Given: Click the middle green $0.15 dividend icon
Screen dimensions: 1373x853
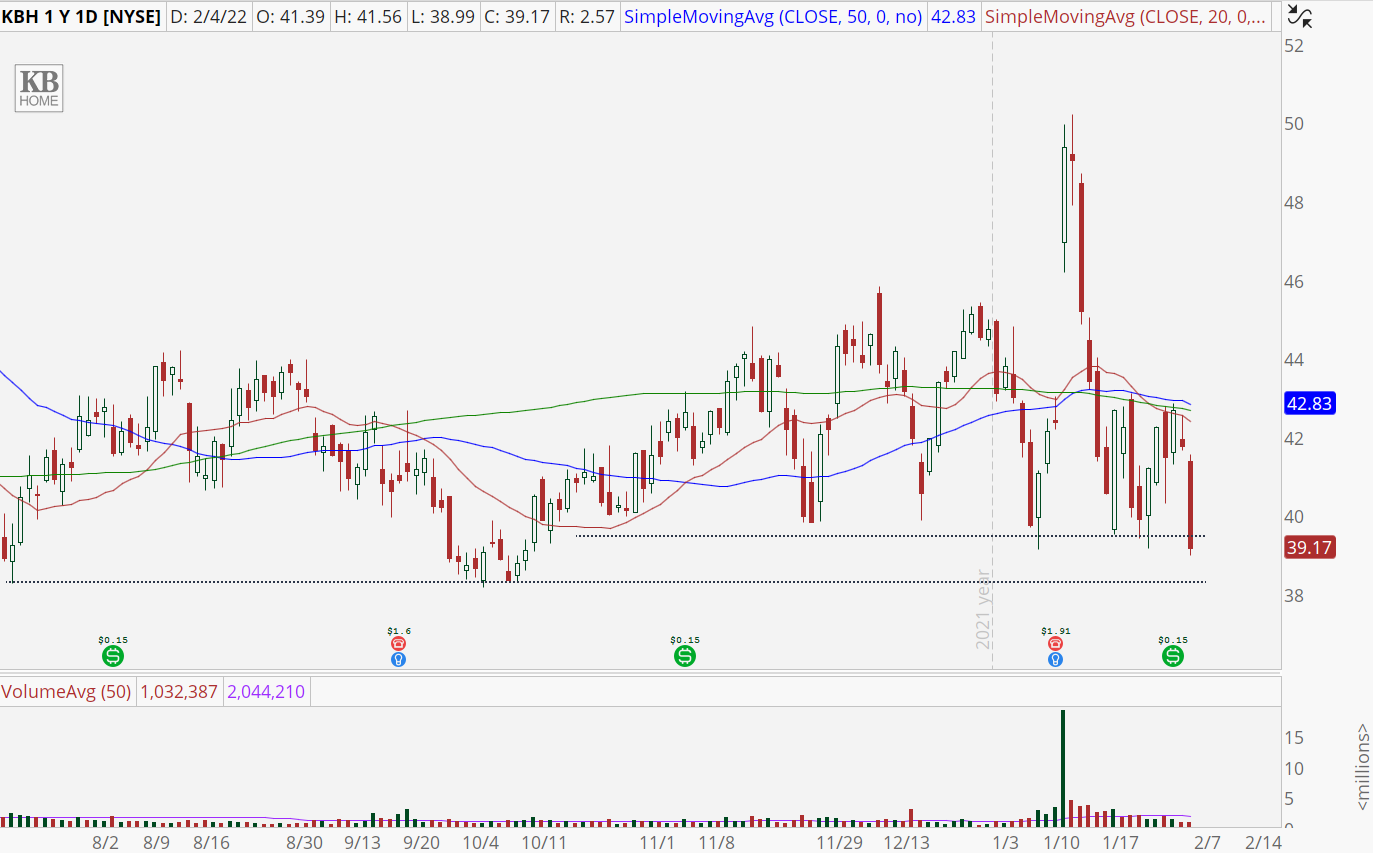Looking at the screenshot, I should tap(685, 656).
